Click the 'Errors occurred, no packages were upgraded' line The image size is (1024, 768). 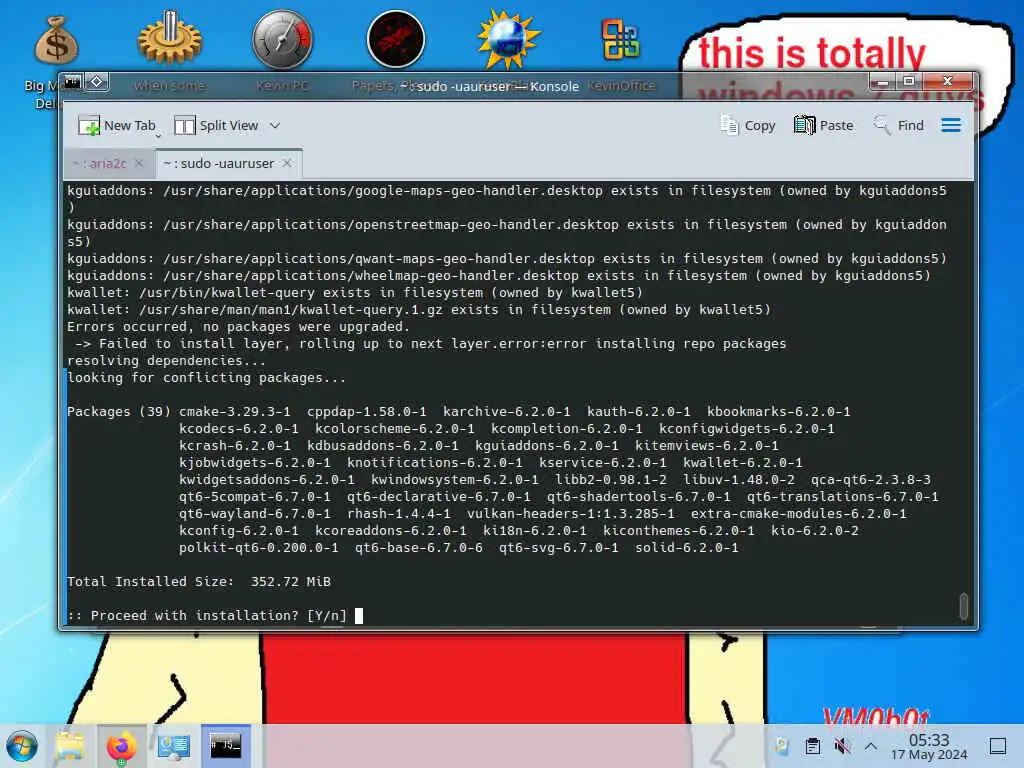coord(238,327)
